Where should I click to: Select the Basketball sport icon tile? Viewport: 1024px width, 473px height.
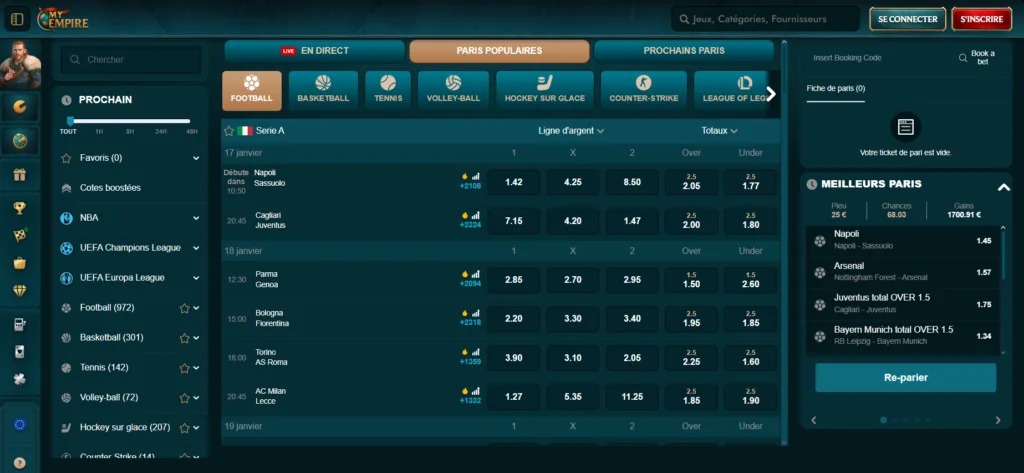pos(323,89)
